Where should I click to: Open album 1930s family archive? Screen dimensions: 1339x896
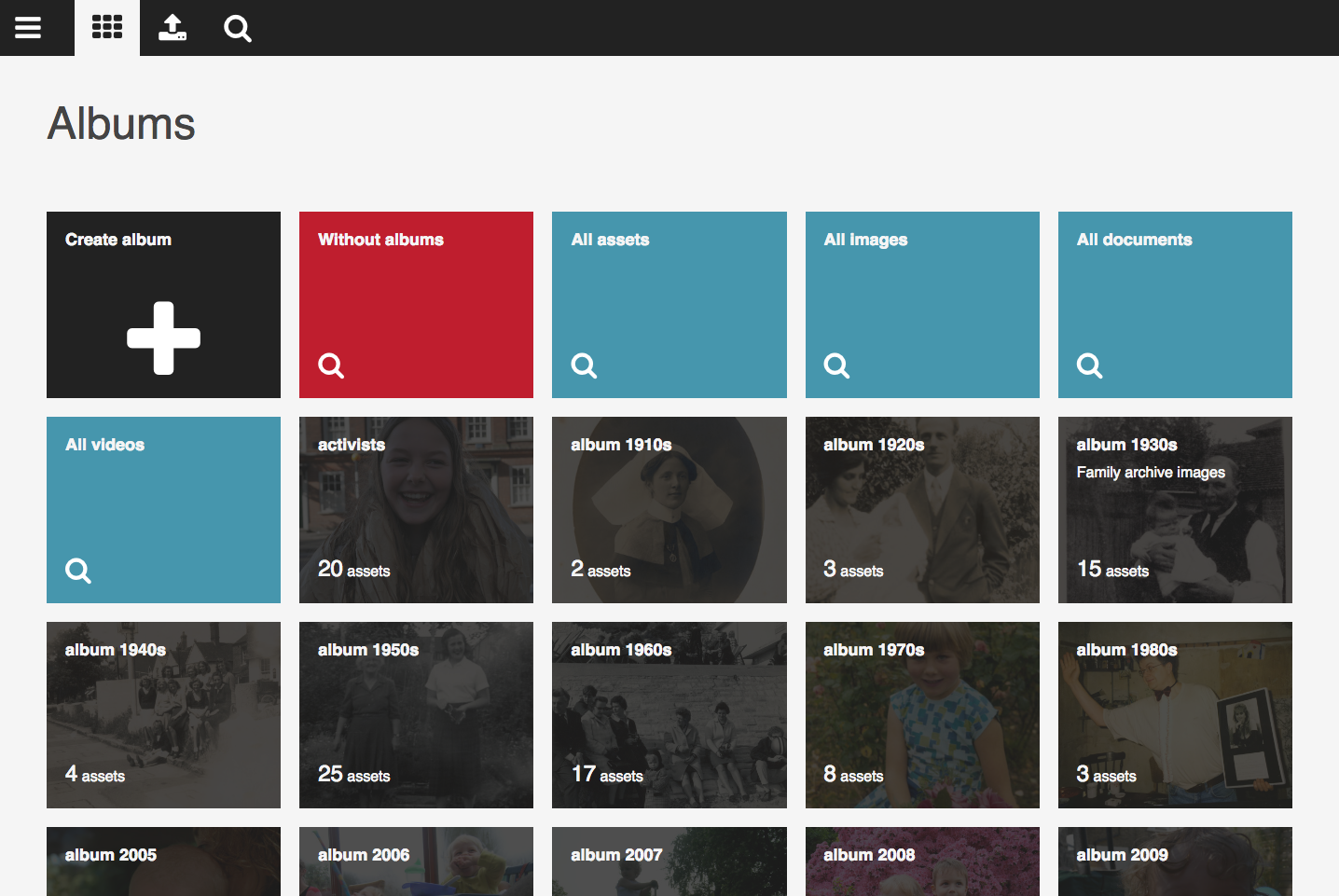(x=1175, y=510)
